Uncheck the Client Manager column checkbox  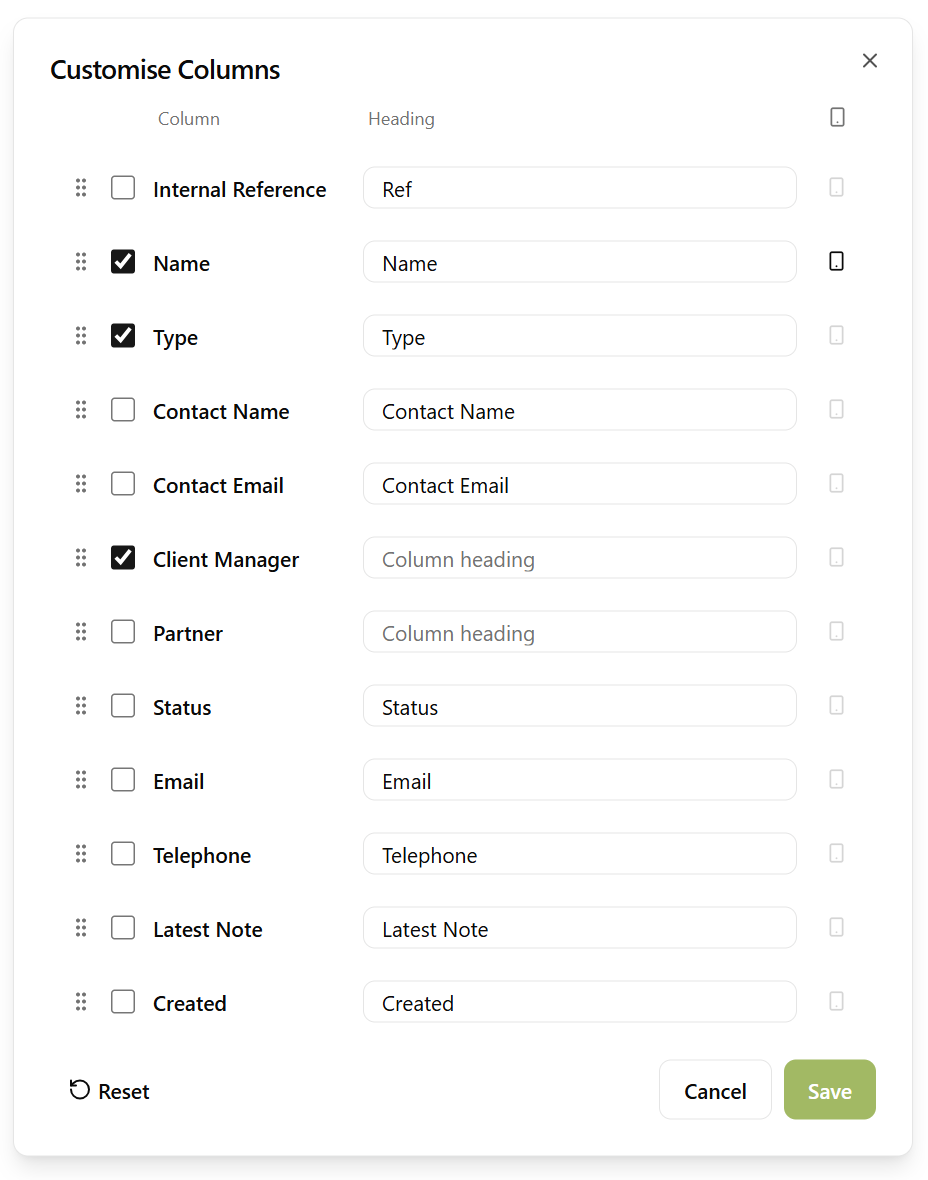123,558
